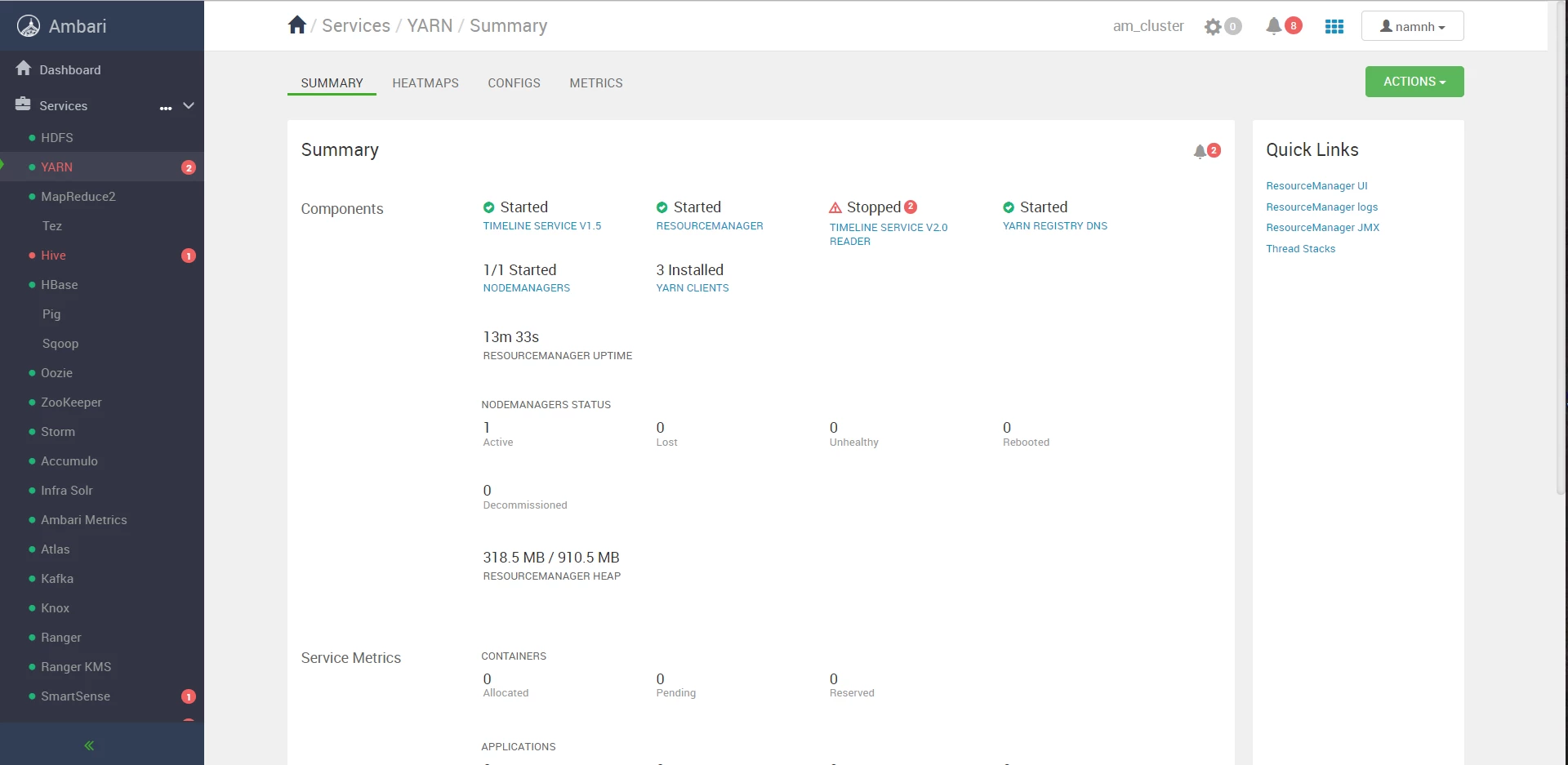Switch to the HEATMAPS tab
Screen dimensions: 1568x765
click(x=425, y=83)
